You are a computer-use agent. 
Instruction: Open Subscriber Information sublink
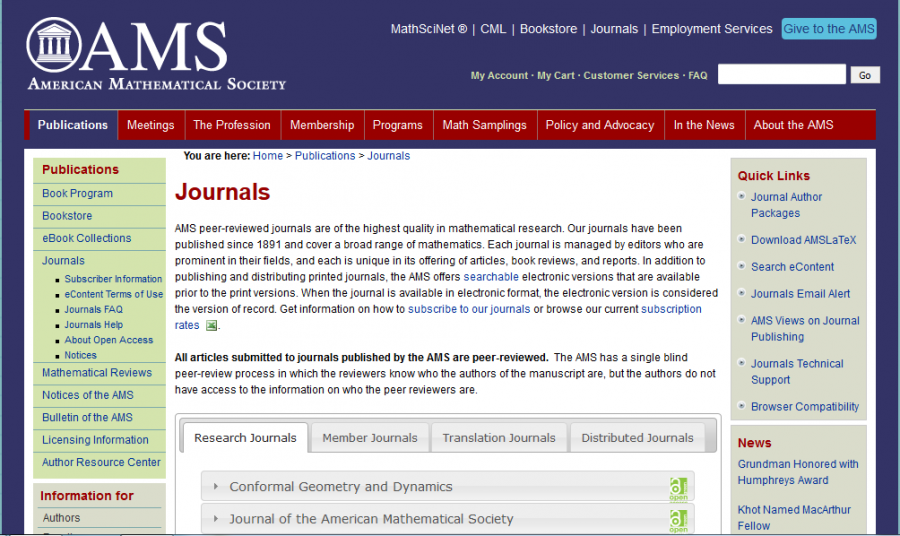tap(113, 279)
